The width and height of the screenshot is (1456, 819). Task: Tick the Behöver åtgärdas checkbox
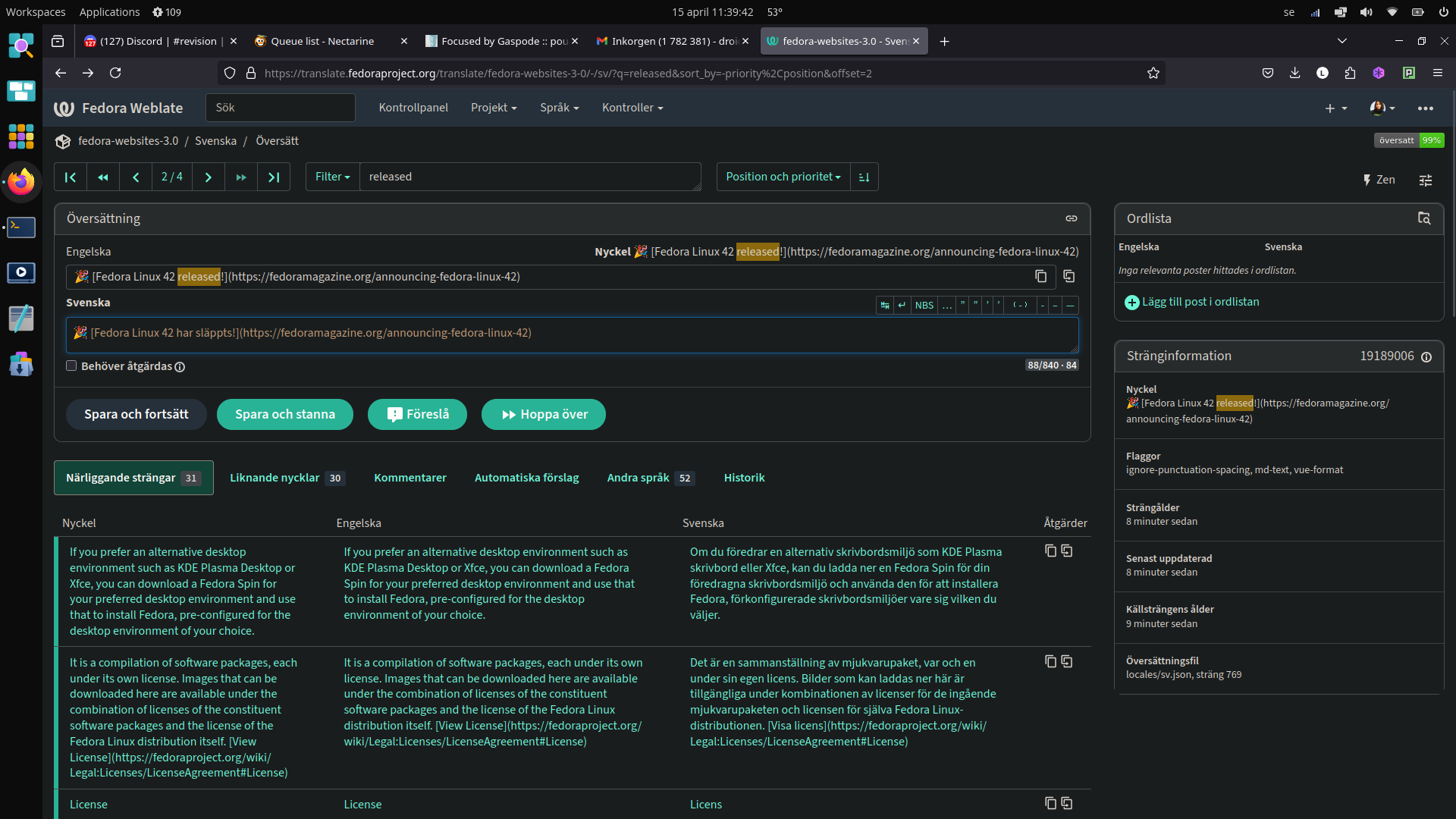[71, 366]
